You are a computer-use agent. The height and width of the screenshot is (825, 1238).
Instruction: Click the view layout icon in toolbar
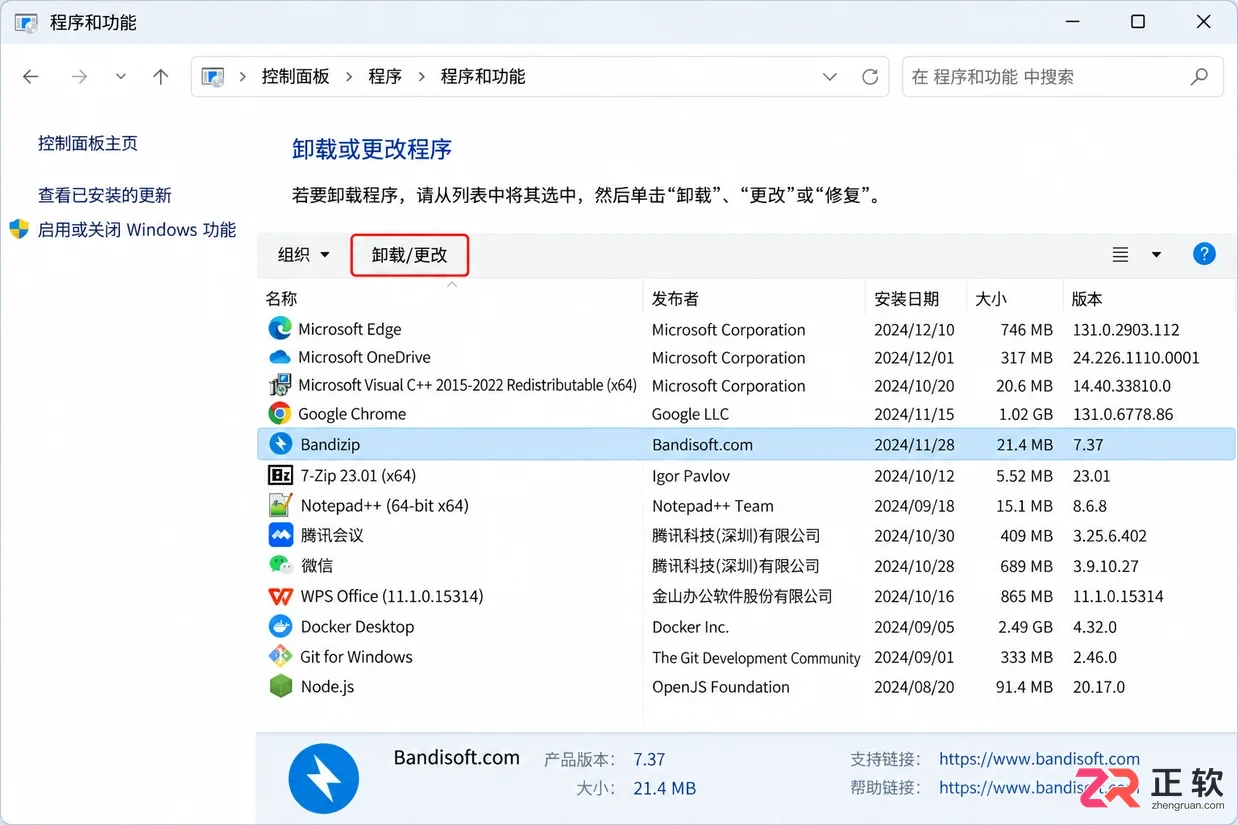pyautogui.click(x=1120, y=255)
